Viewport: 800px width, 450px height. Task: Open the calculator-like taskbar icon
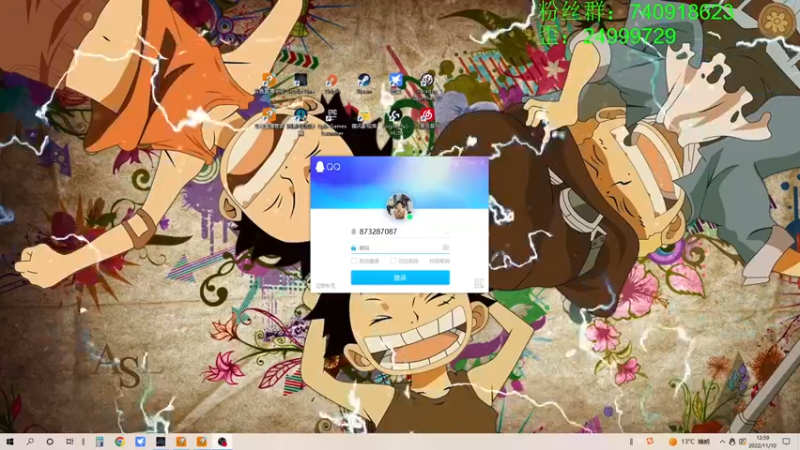(x=99, y=441)
